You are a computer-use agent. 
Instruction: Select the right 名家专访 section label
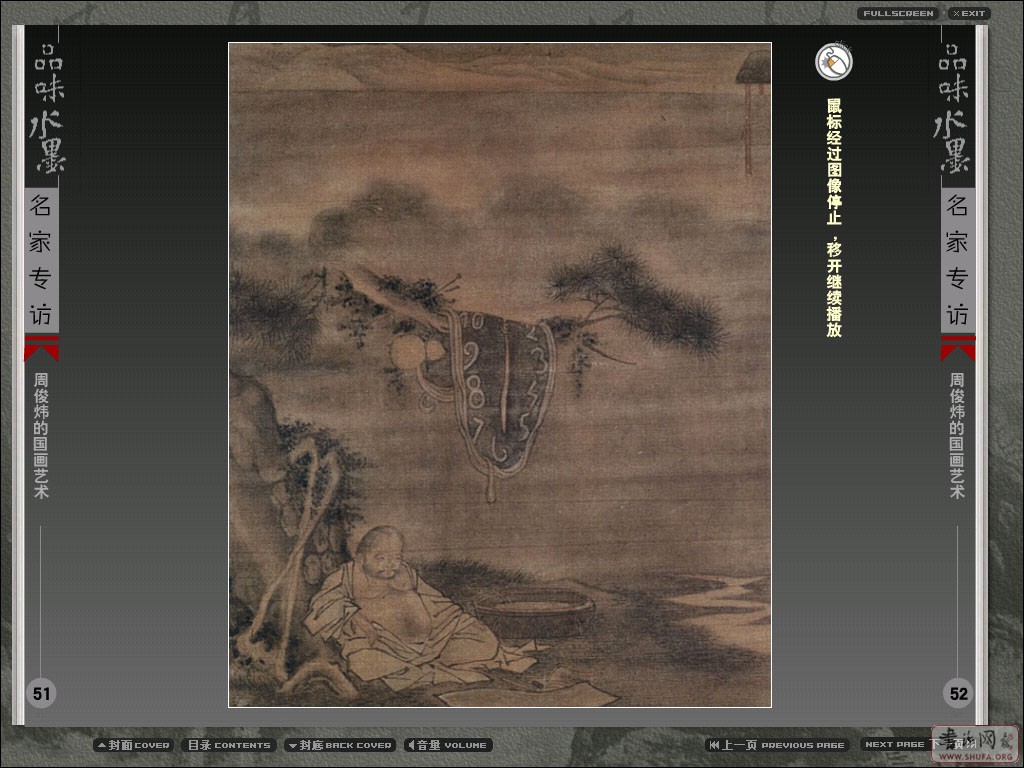958,261
